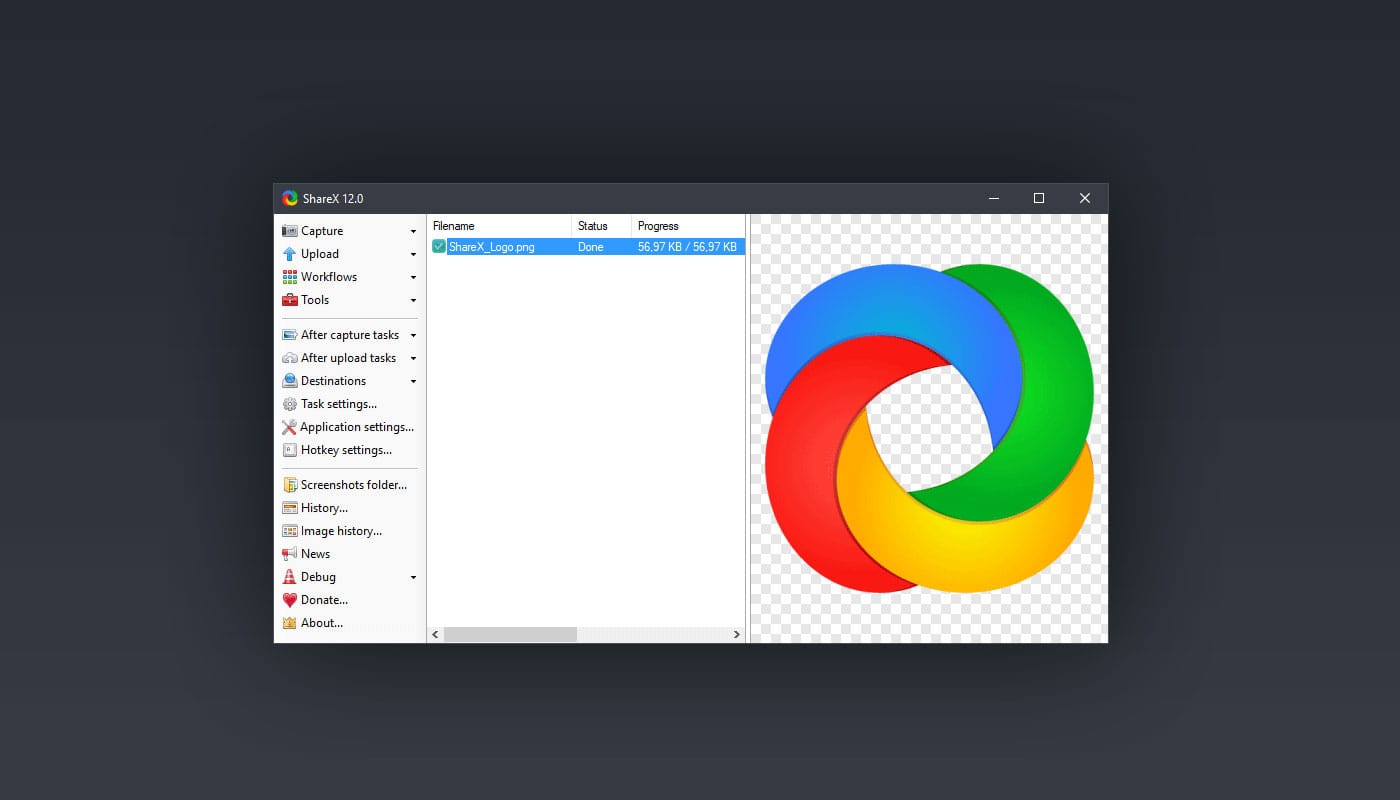This screenshot has width=1400, height=800.
Task: Expand the Upload submenu arrow
Action: (413, 255)
